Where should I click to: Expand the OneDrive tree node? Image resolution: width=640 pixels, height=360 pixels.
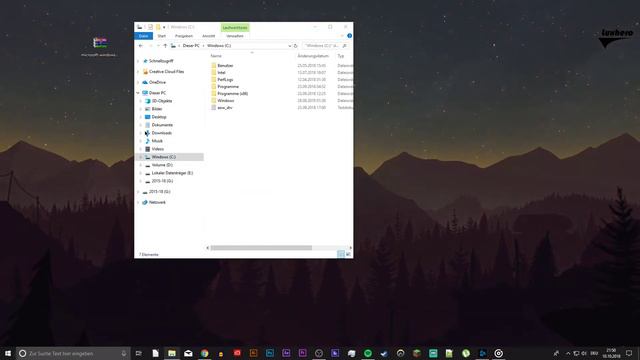[x=138, y=82]
